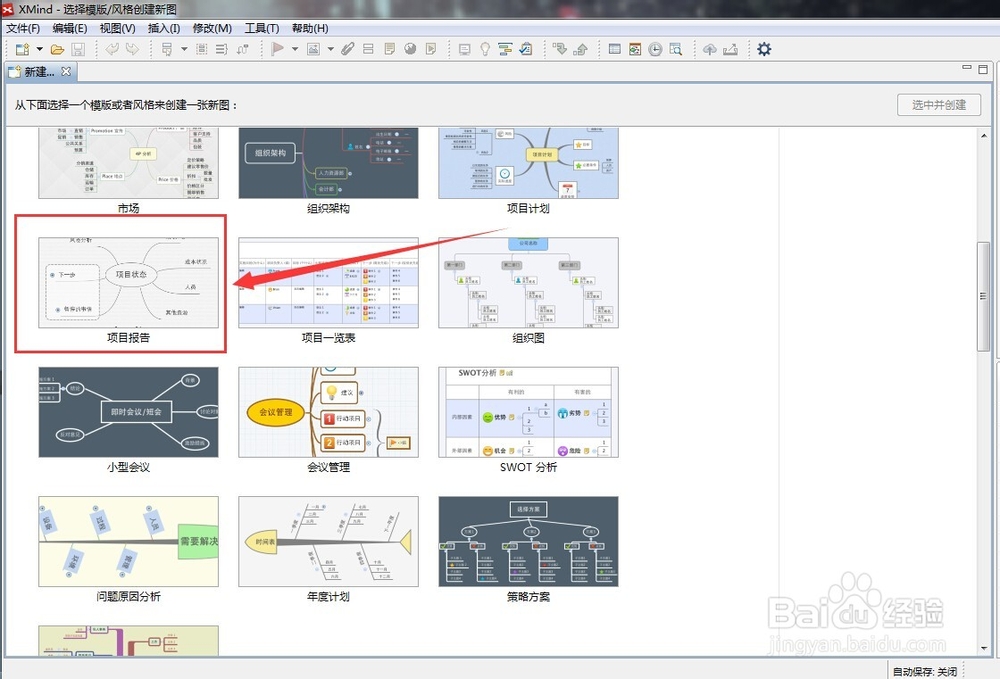Select the SWOT 分析 template thumbnail
Screen dimensions: 1000x679
coord(528,412)
